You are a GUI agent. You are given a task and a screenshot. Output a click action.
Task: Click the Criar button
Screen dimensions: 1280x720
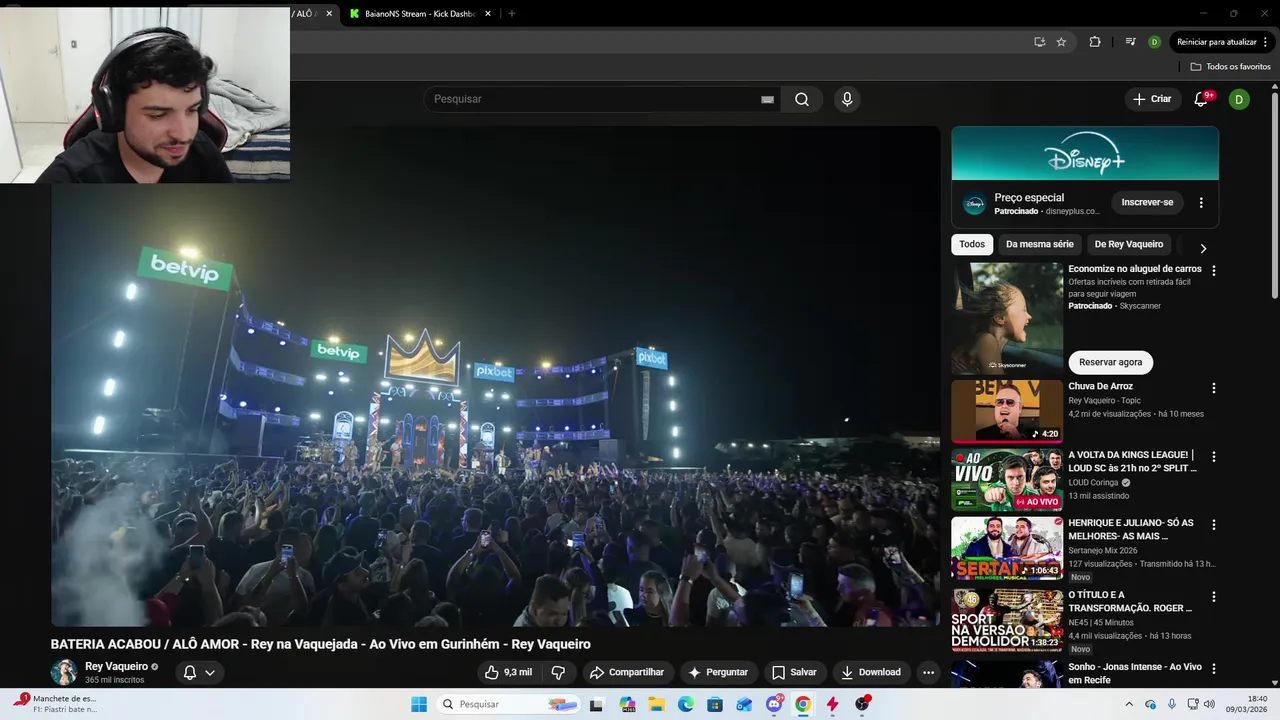pyautogui.click(x=1152, y=99)
